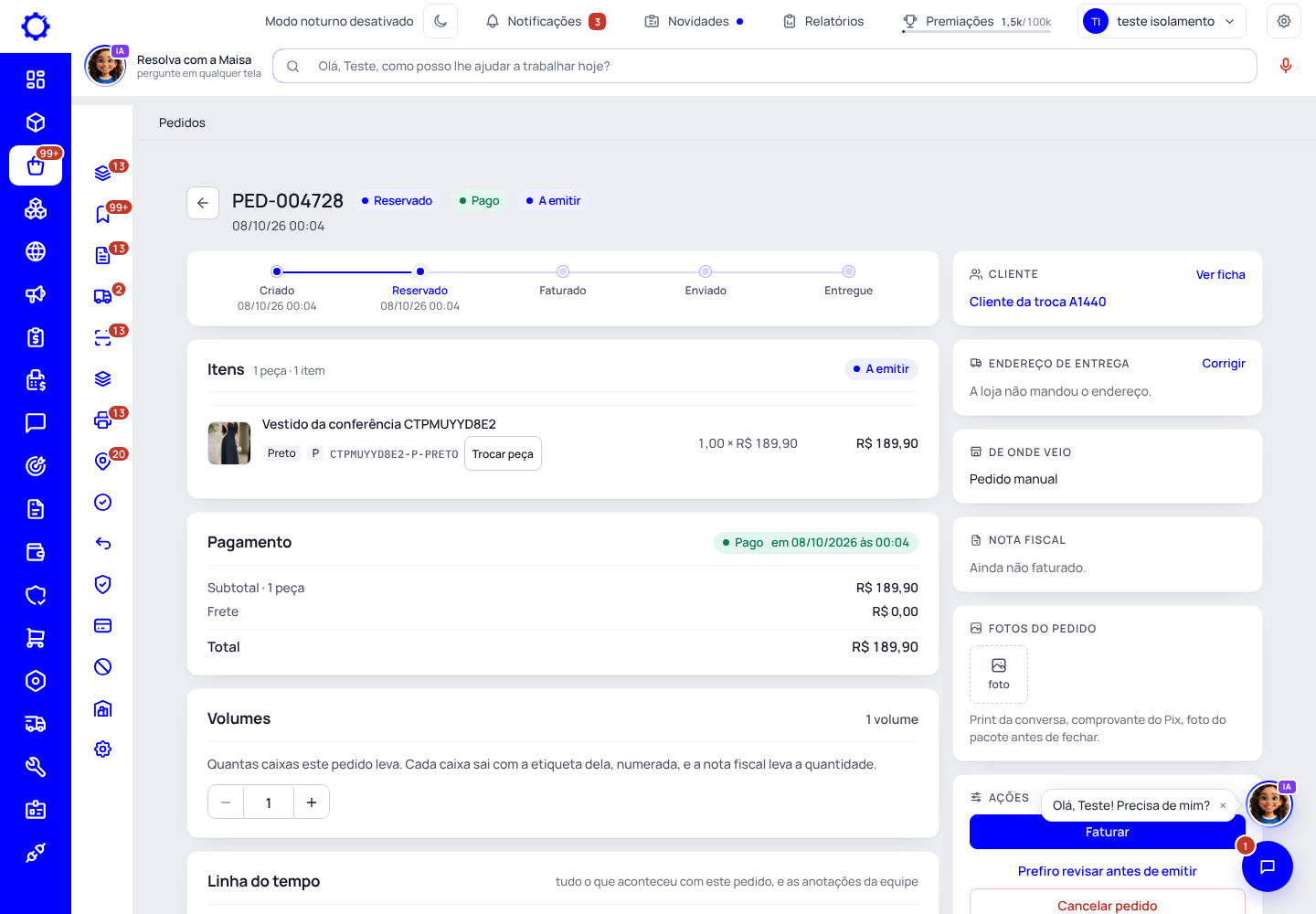Open the chat bubble button with badge 1
1316x914 pixels.
click(1268, 866)
